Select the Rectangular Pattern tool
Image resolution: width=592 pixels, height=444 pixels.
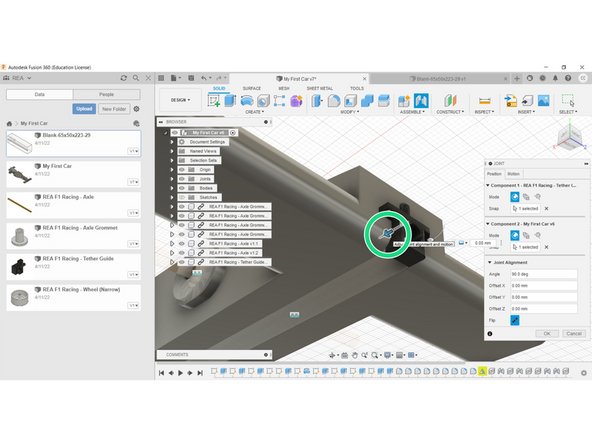pos(279,101)
